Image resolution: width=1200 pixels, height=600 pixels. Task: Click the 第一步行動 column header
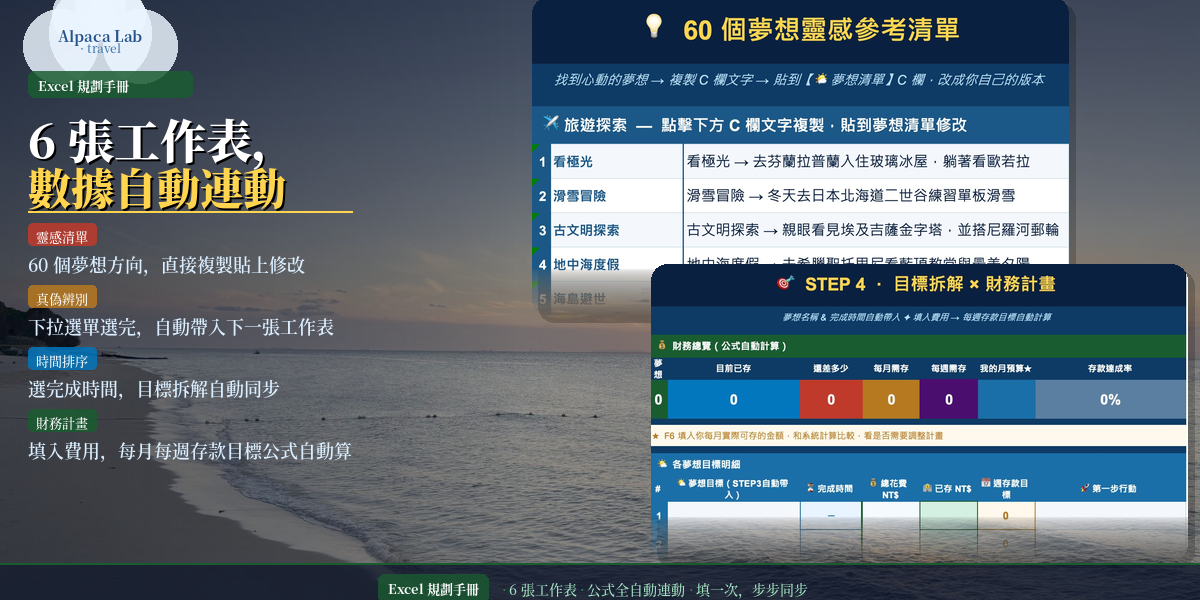1110,489
